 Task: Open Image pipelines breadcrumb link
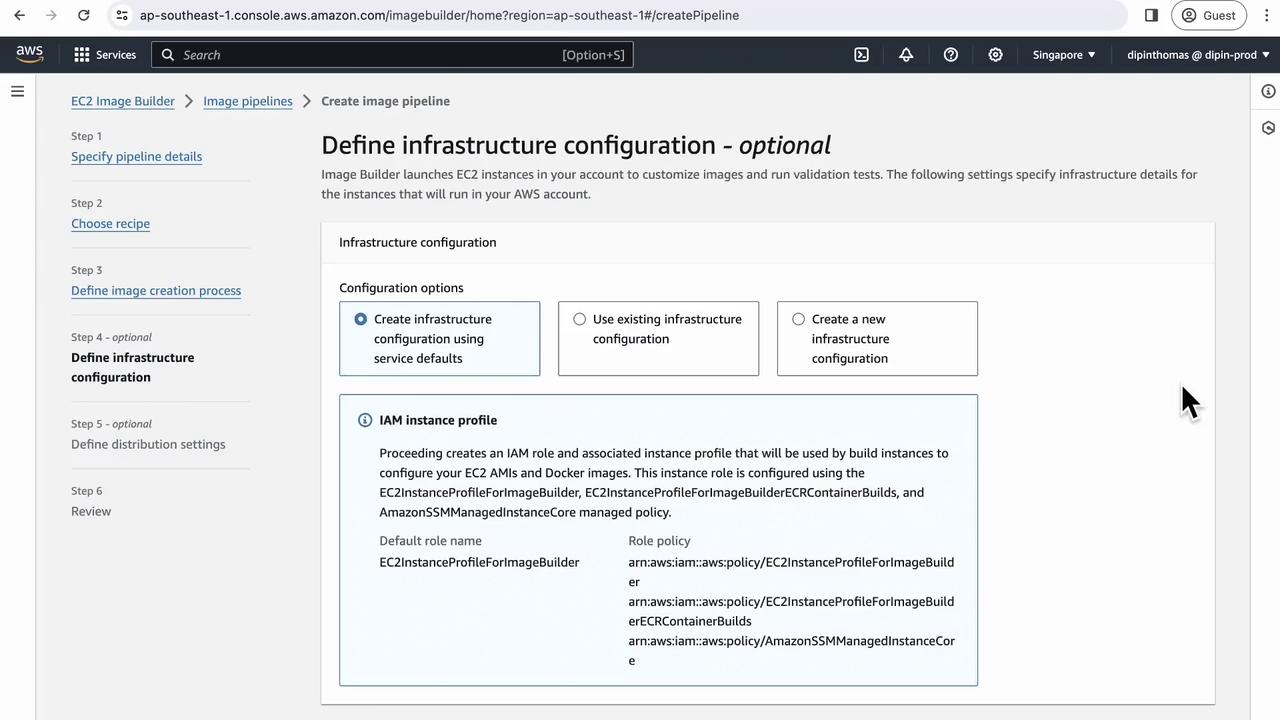pos(248,101)
